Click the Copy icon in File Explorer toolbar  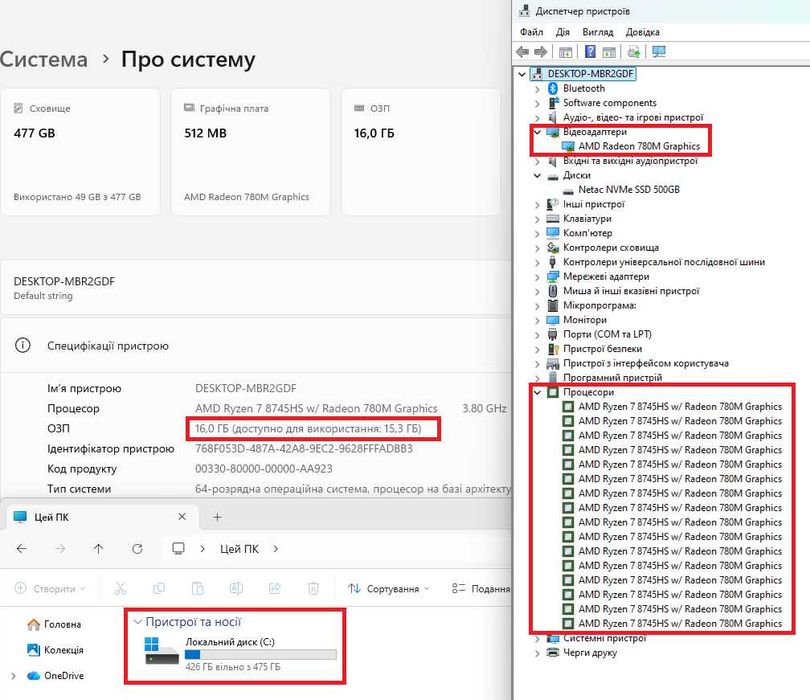(159, 588)
